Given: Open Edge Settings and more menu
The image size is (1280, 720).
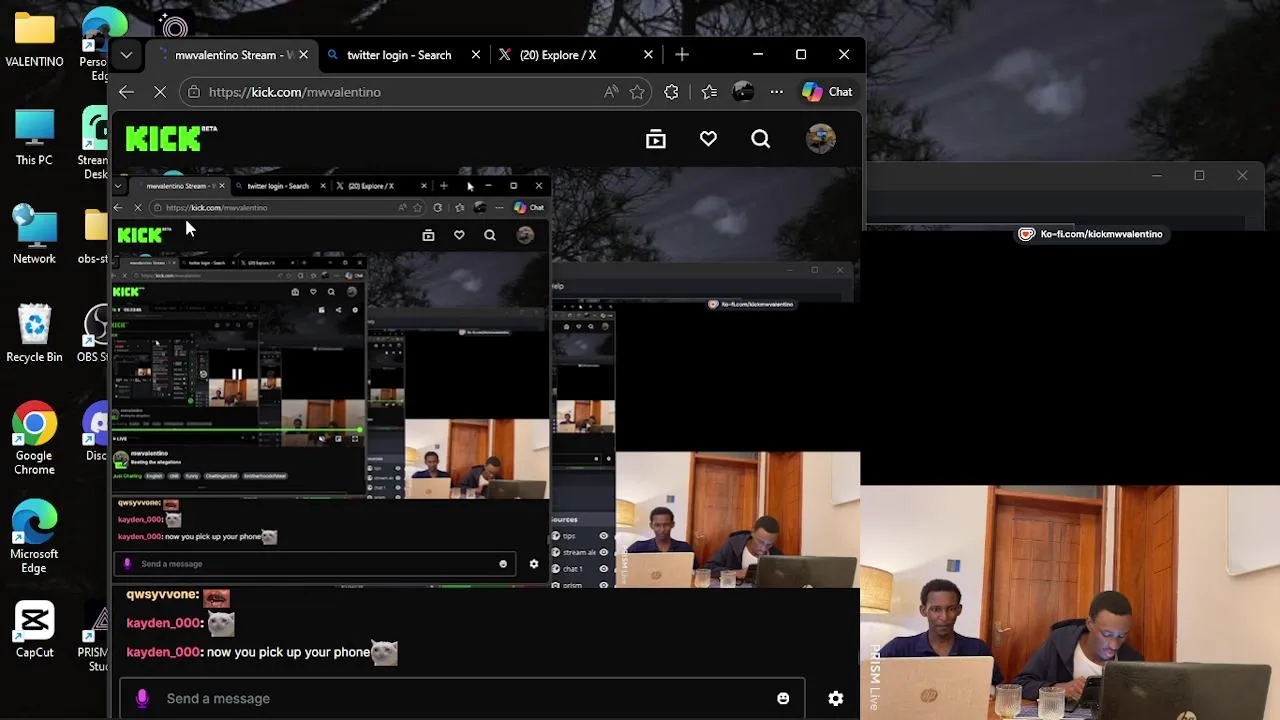Looking at the screenshot, I should coord(777,92).
